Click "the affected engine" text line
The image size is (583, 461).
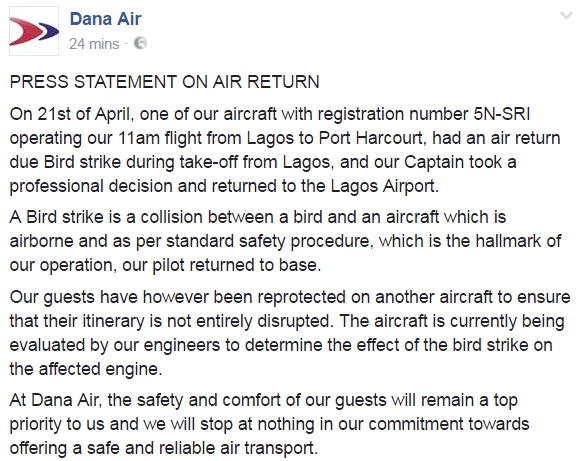86,369
